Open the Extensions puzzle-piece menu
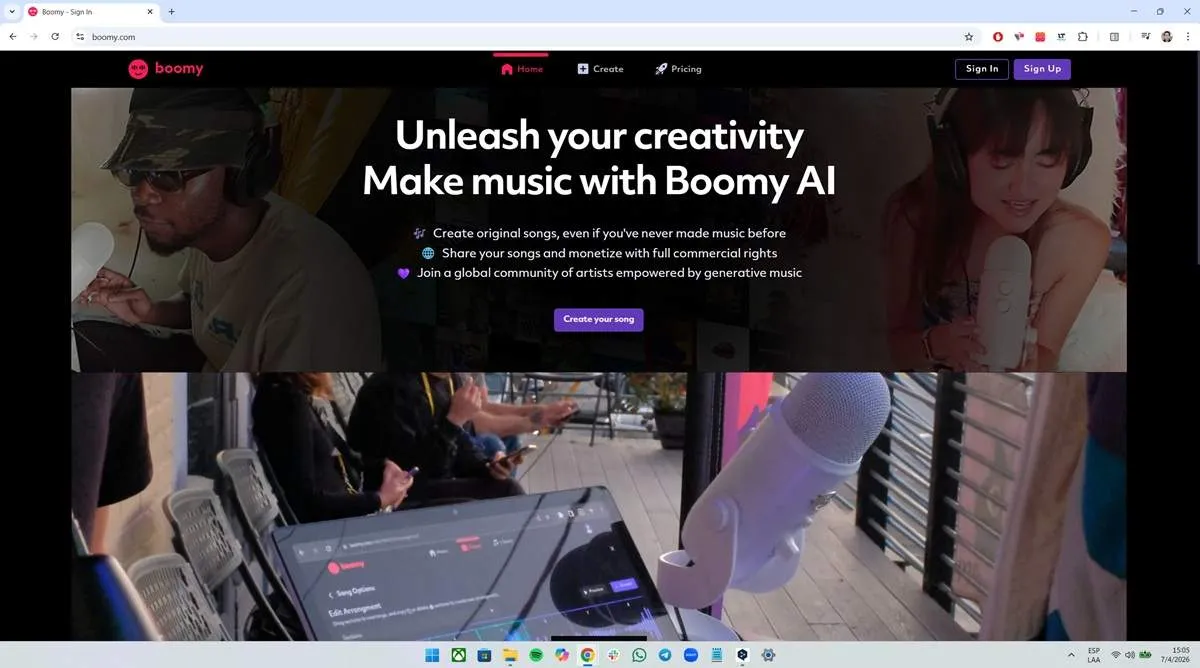1200x668 pixels. click(1082, 37)
